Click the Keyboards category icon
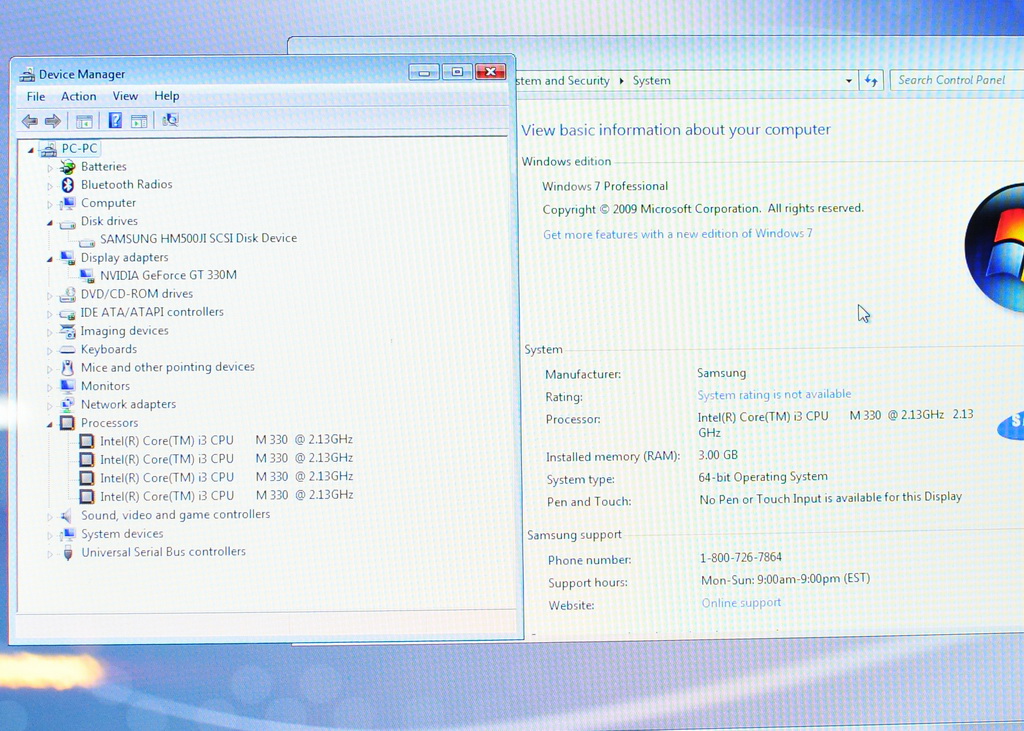 click(67, 350)
